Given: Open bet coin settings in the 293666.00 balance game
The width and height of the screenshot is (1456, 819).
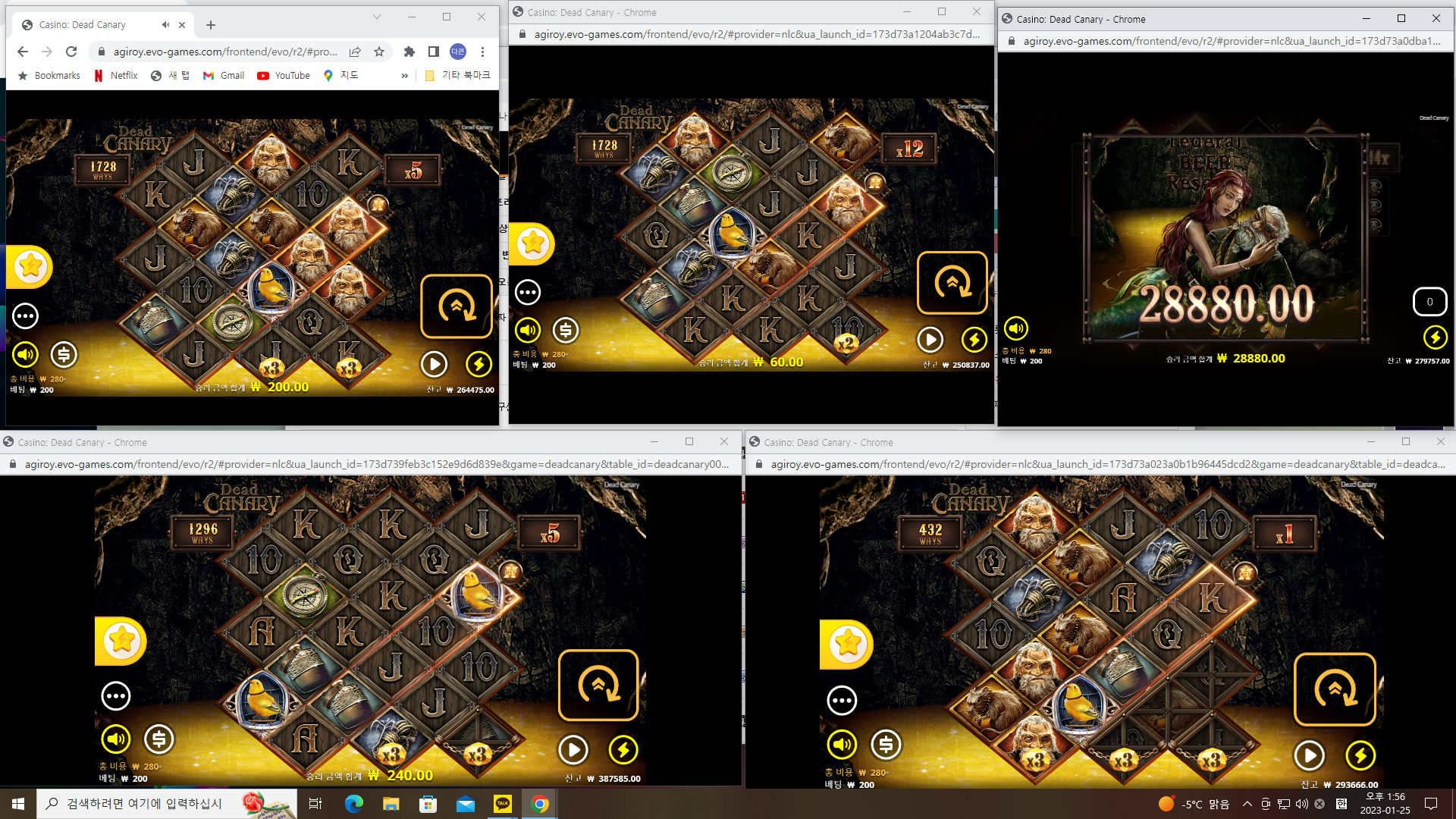Looking at the screenshot, I should click(886, 745).
